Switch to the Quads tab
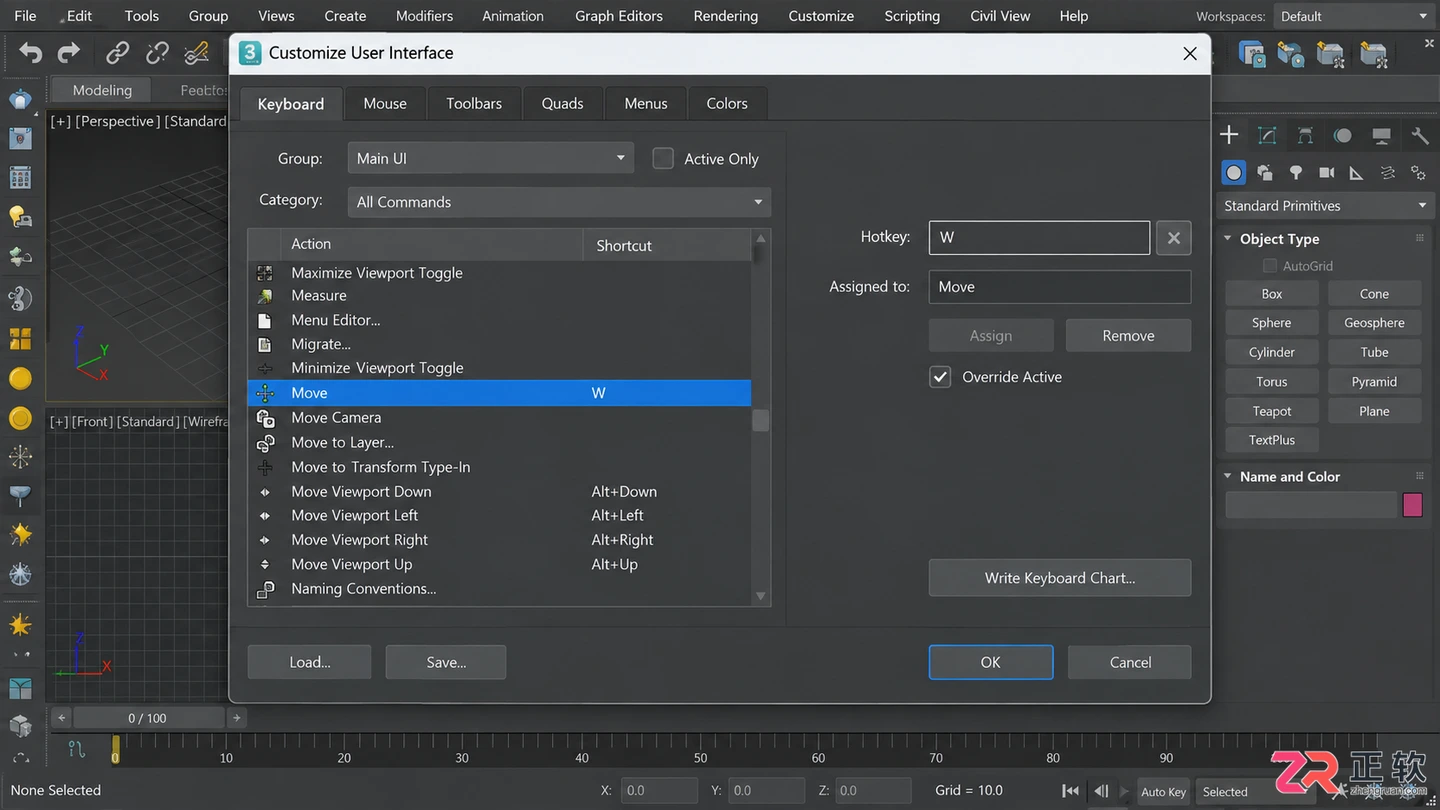The image size is (1440, 810). click(x=562, y=103)
